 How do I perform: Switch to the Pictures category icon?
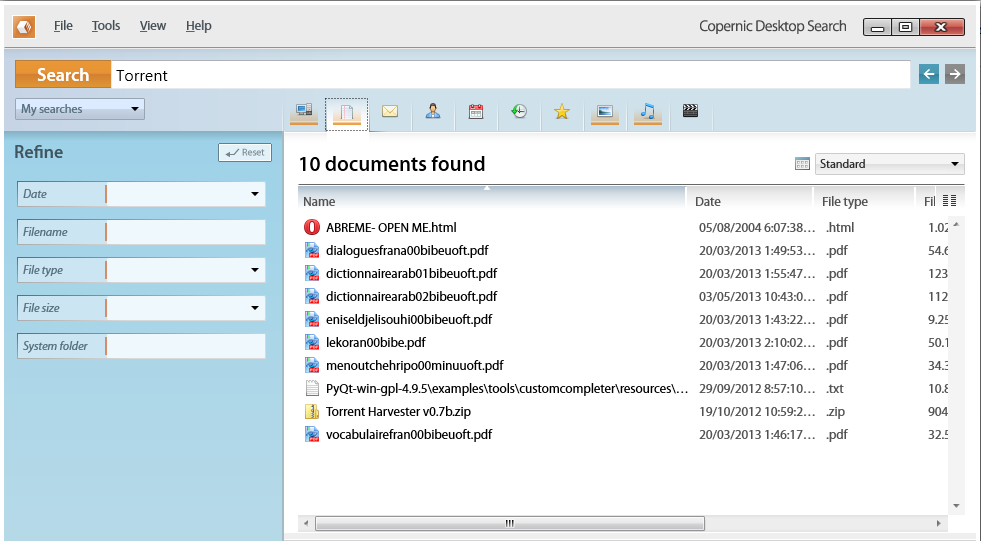pyautogui.click(x=604, y=113)
